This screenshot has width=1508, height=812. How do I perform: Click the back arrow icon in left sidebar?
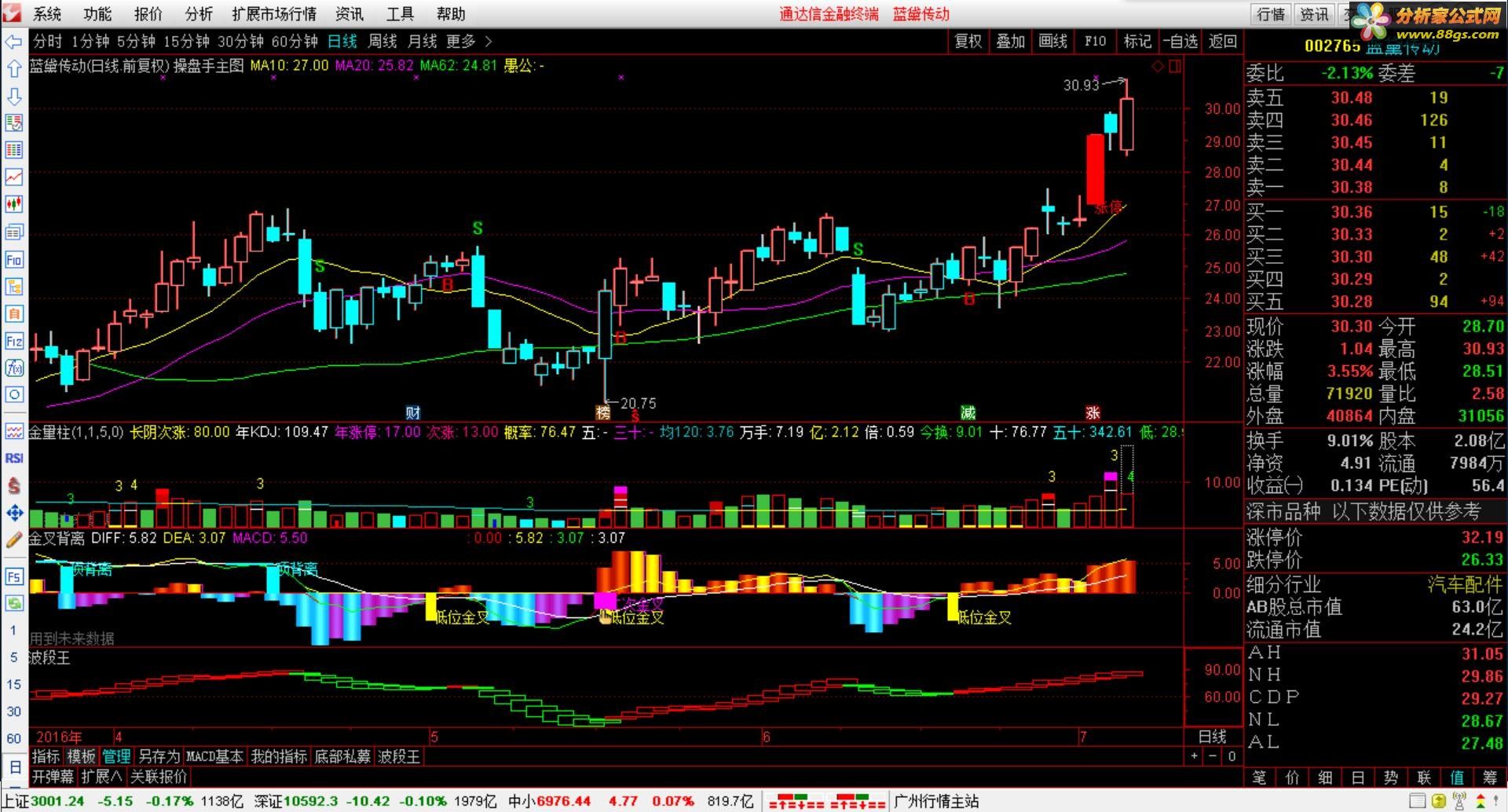coord(14,42)
